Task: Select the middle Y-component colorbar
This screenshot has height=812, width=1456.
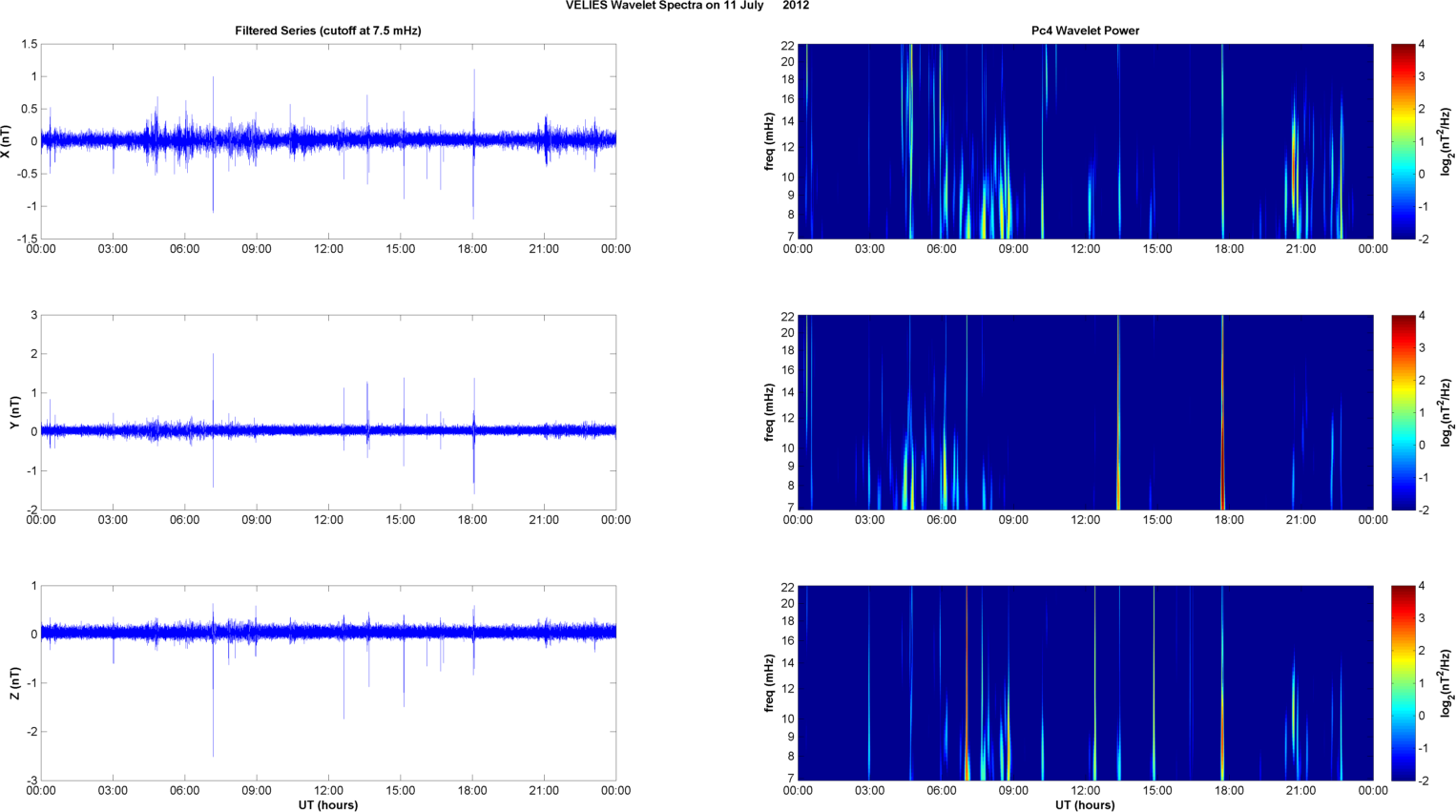Action: (x=1403, y=412)
